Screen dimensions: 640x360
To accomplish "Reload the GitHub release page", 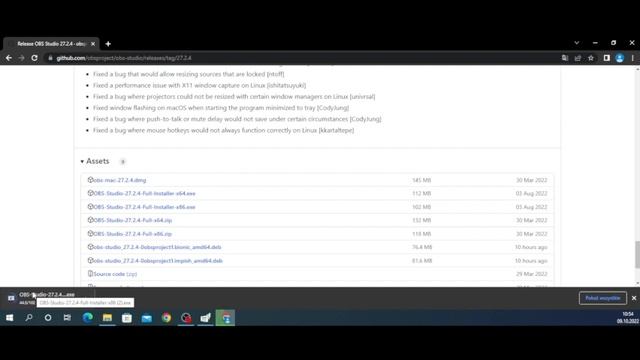I will point(34,58).
